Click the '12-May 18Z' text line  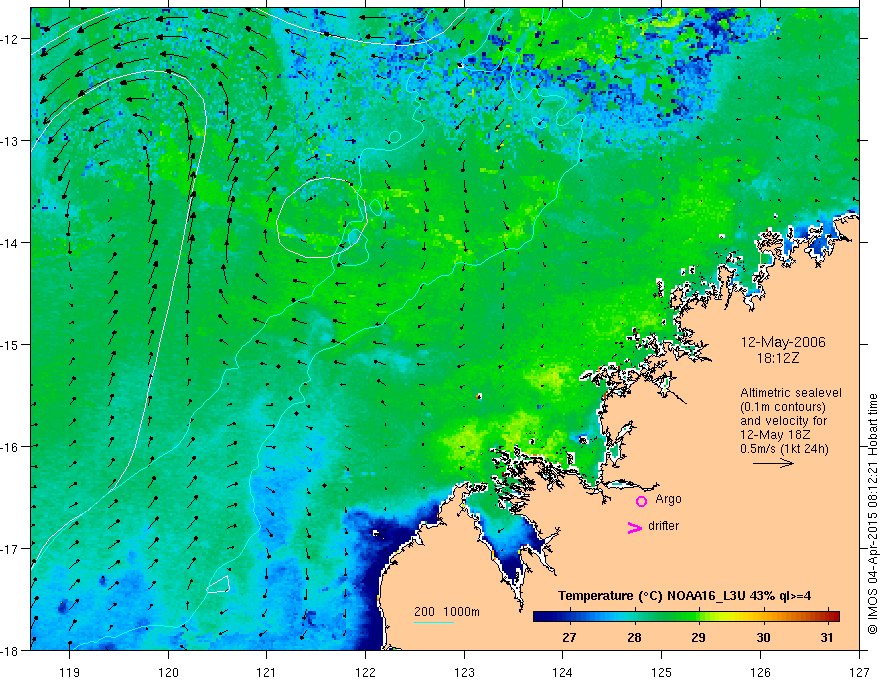coord(774,435)
